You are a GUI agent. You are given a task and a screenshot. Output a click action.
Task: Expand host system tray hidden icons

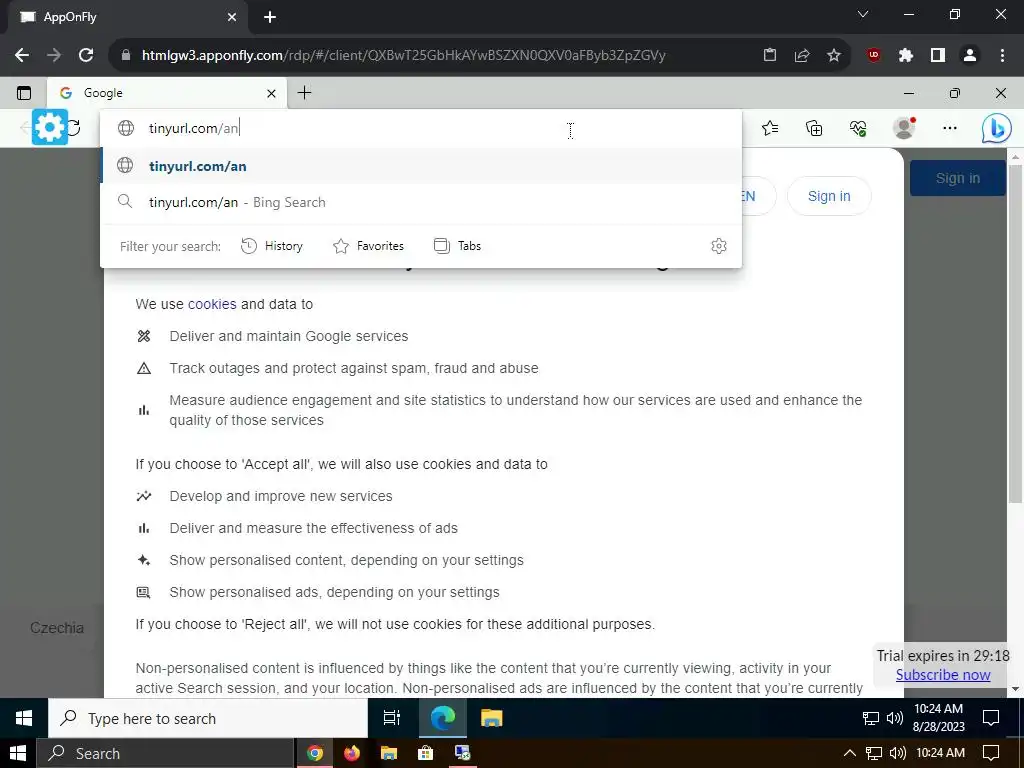click(849, 753)
